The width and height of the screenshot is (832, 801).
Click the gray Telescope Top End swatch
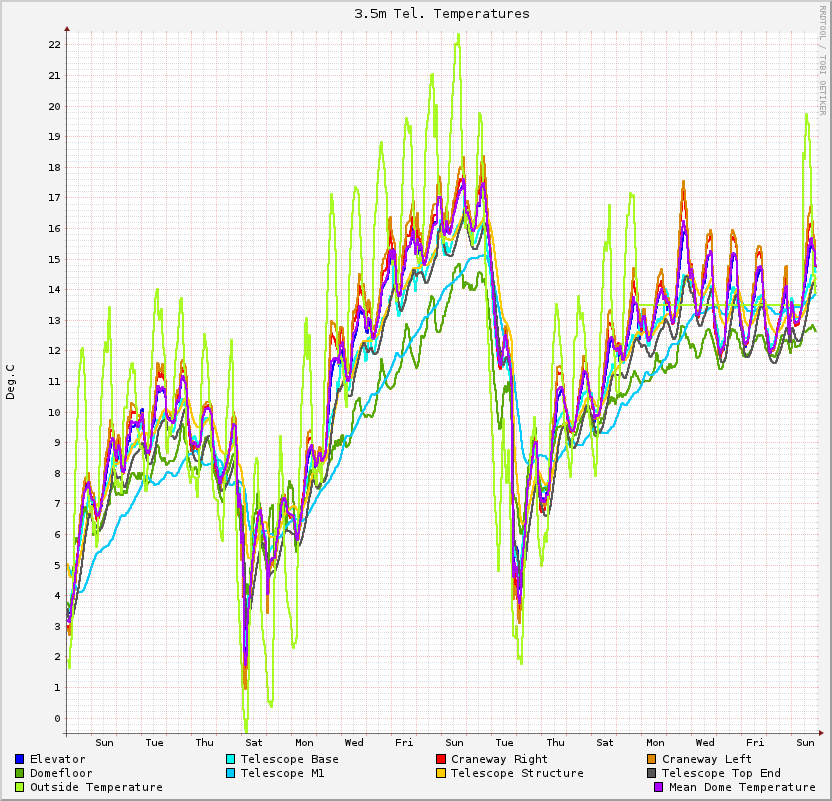pyautogui.click(x=652, y=773)
